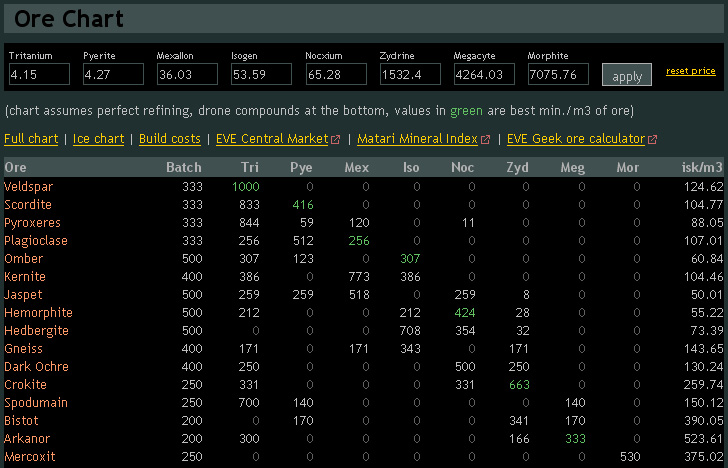Click the Pye column header
The height and width of the screenshot is (468, 728).
(301, 167)
